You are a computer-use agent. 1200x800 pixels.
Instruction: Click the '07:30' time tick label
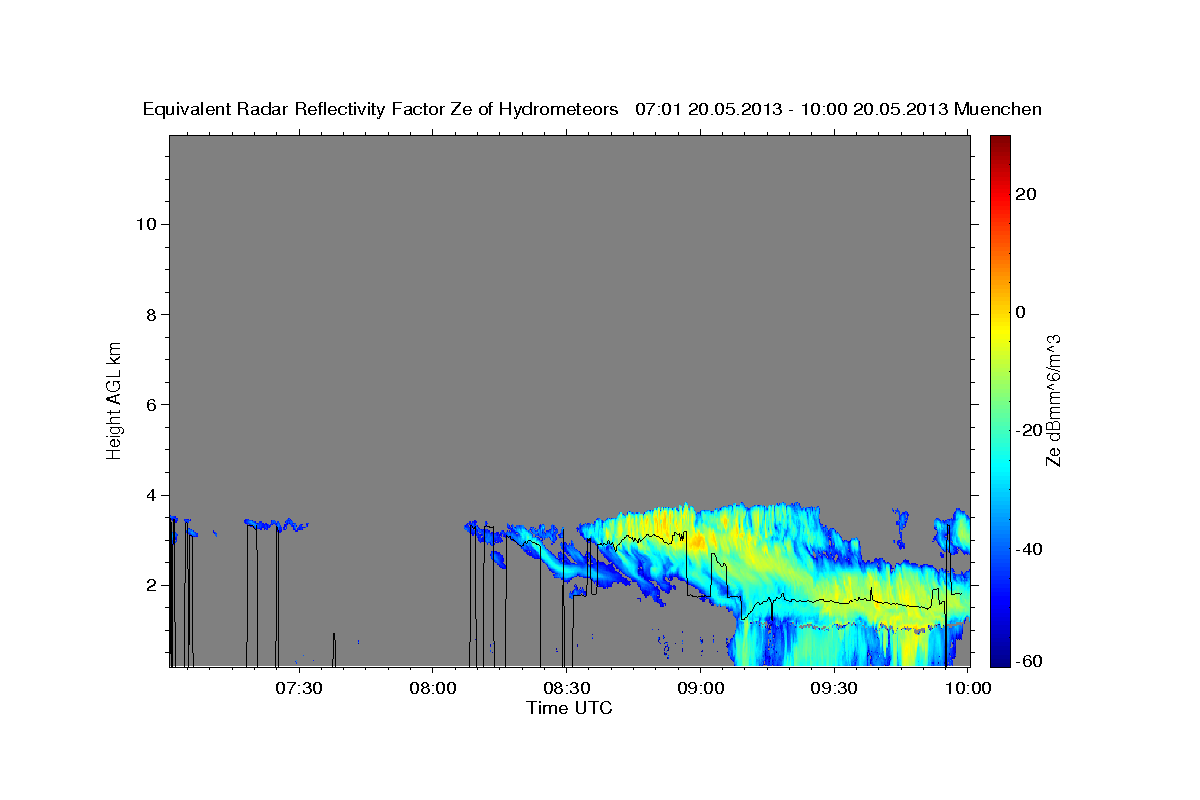click(299, 688)
